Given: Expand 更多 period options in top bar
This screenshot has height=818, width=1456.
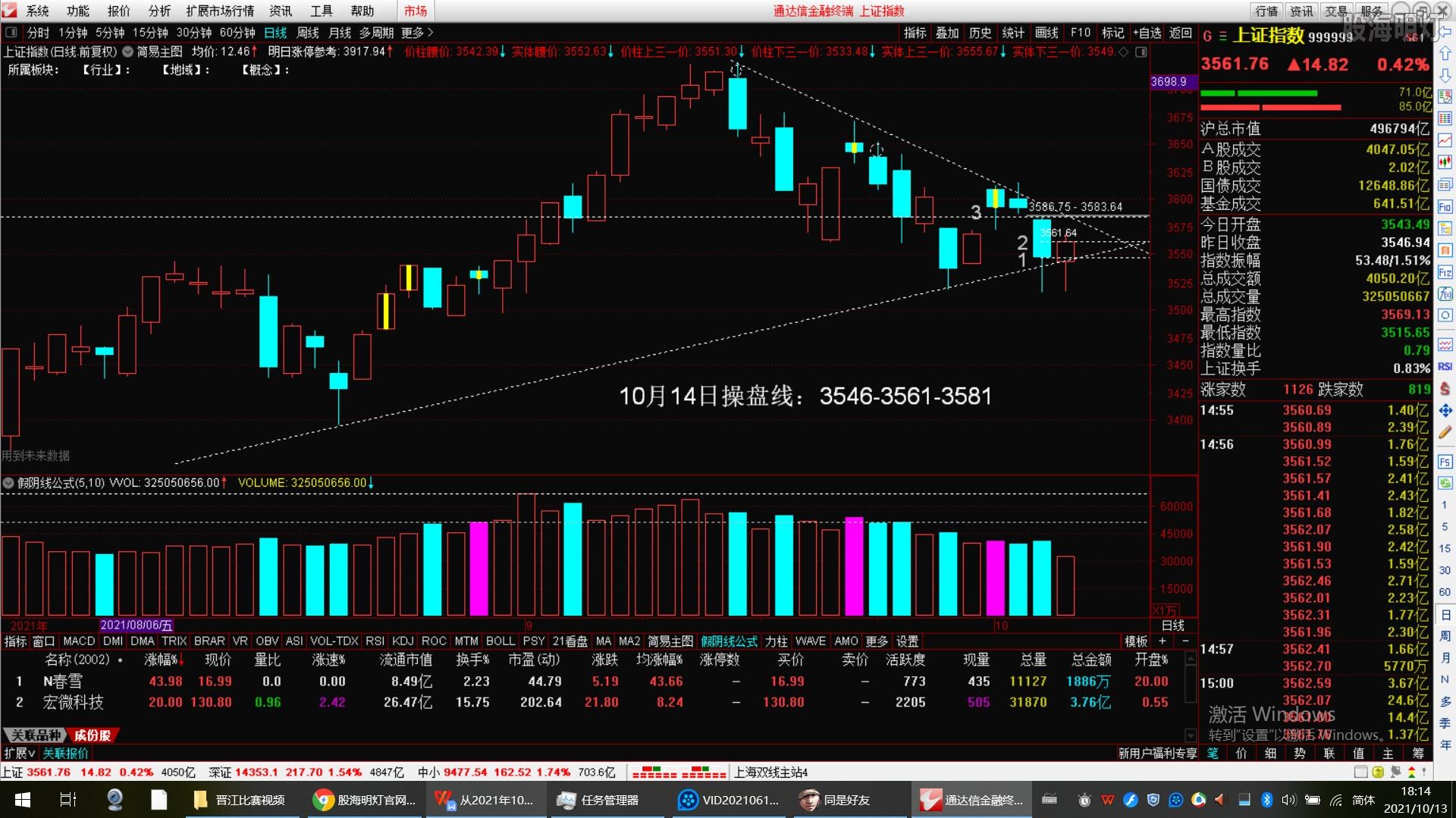Looking at the screenshot, I should click(x=416, y=33).
